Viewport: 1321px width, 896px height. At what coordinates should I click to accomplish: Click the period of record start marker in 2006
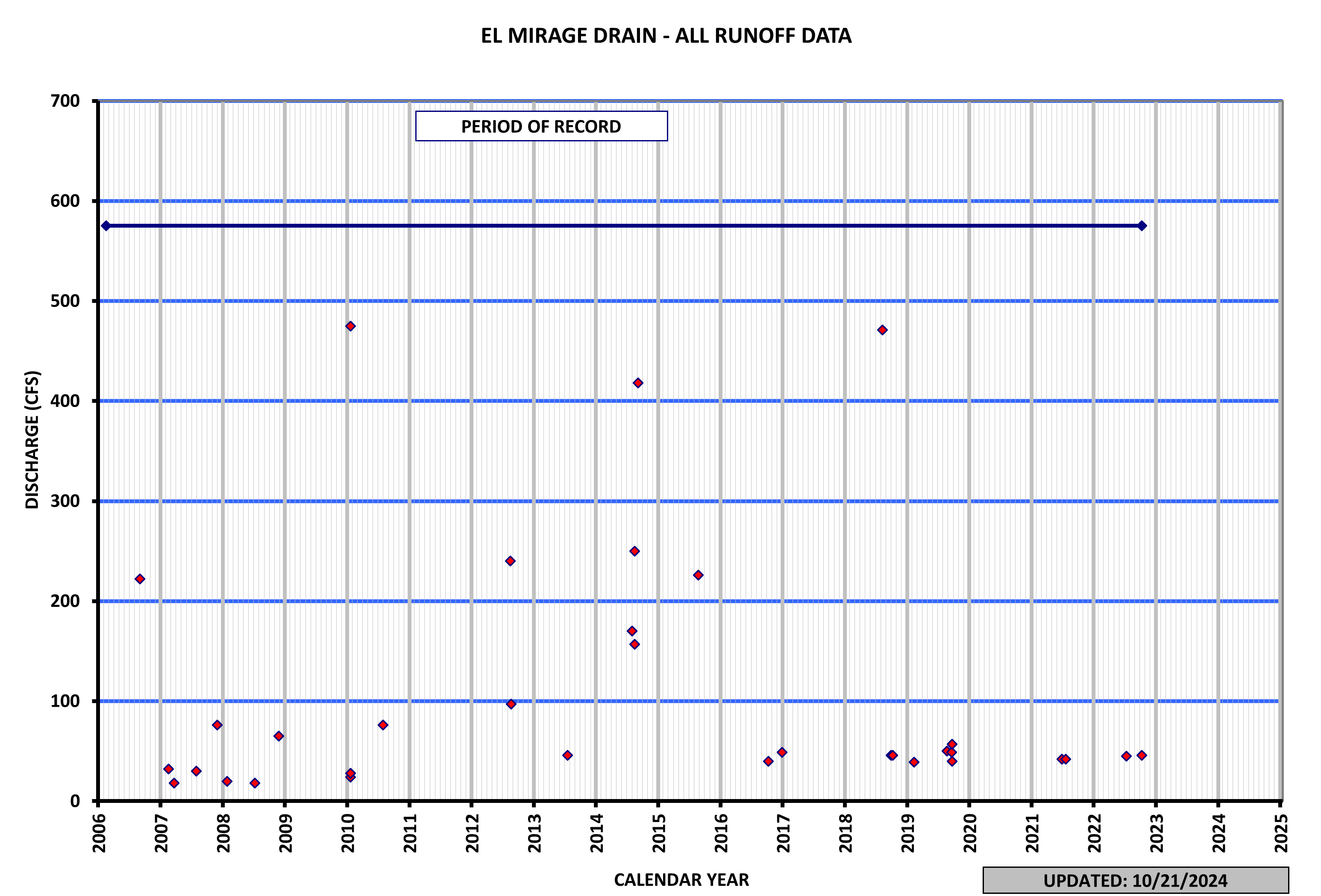[106, 226]
